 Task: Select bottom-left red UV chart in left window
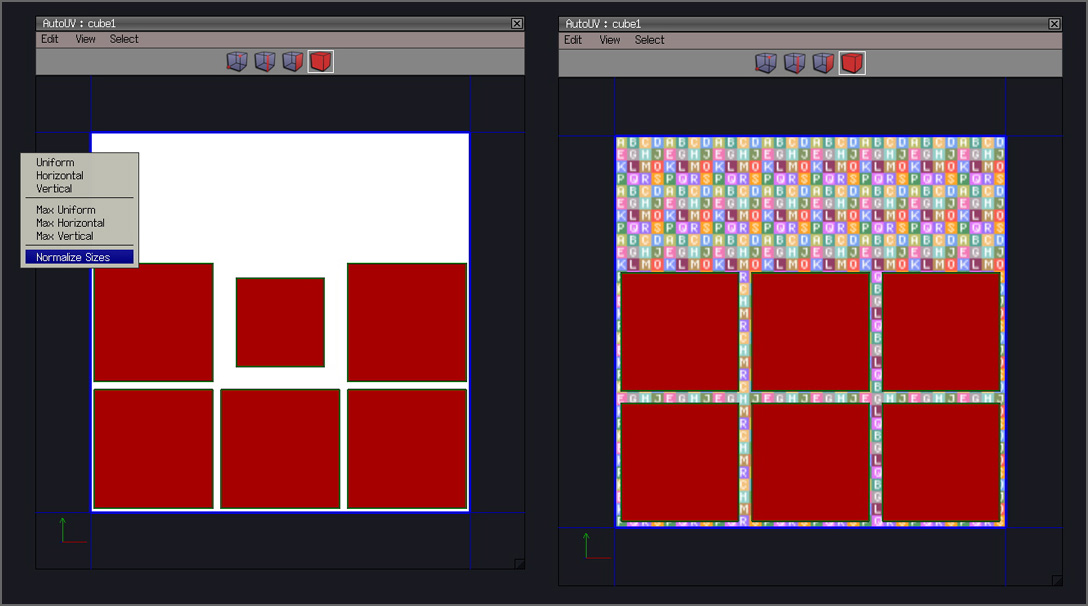point(153,449)
